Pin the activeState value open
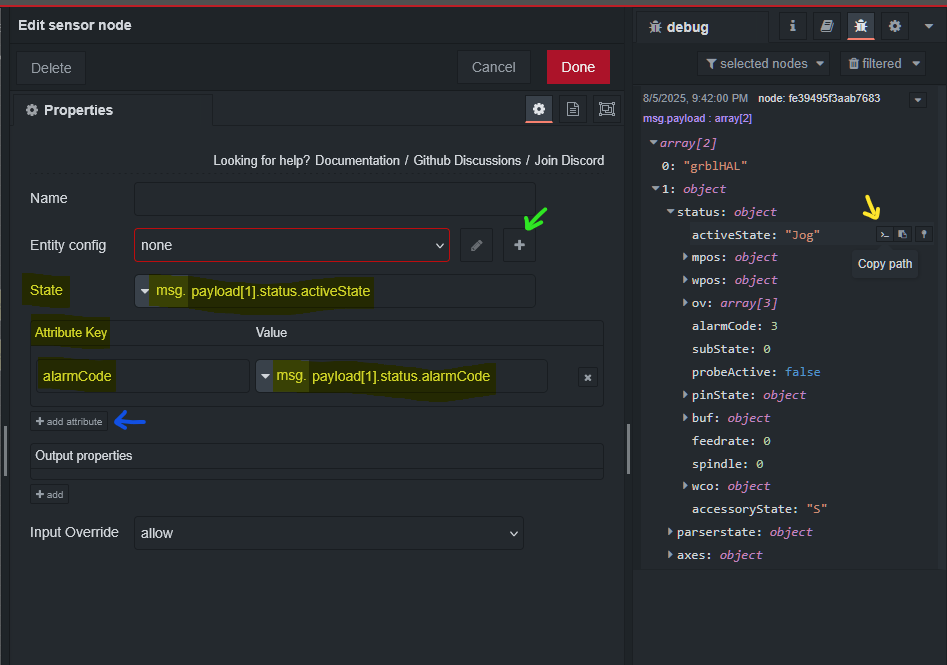This screenshot has width=947, height=665. 924,234
